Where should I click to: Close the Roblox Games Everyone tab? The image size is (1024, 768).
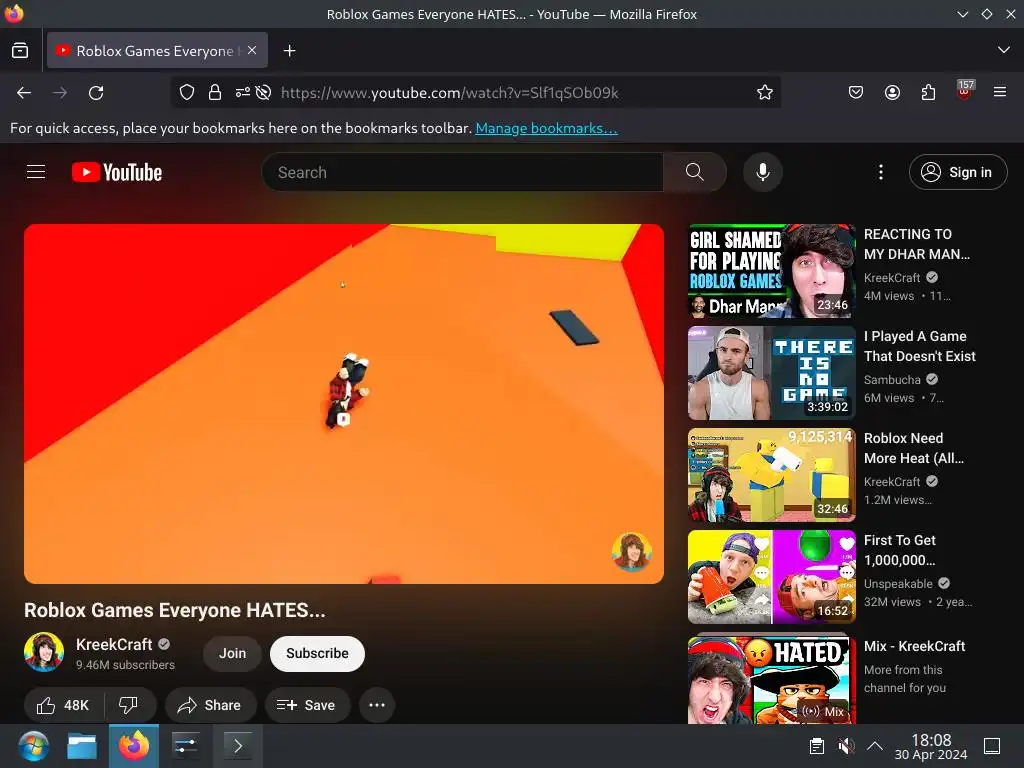coord(252,50)
